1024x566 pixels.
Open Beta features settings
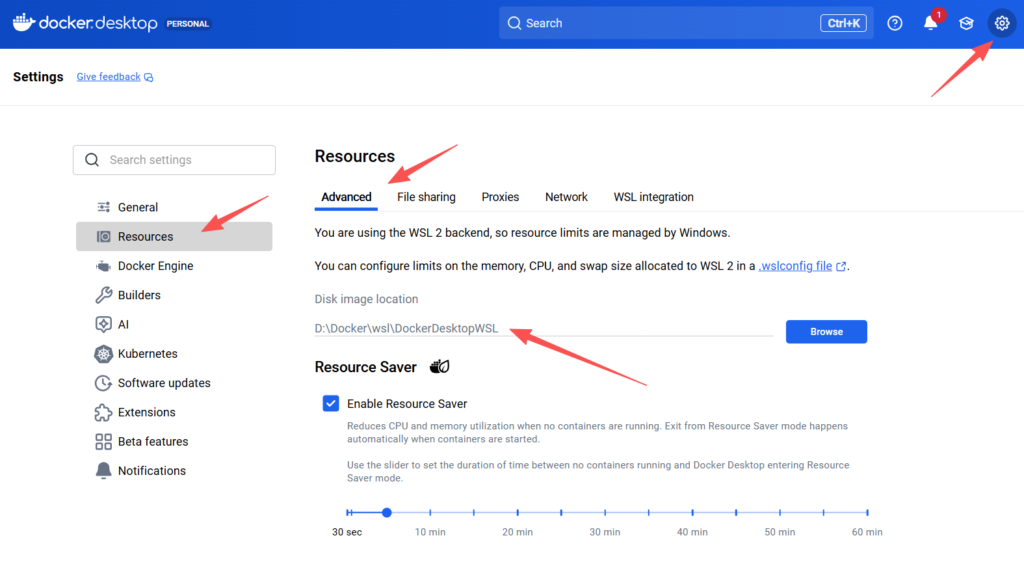[x=152, y=441]
